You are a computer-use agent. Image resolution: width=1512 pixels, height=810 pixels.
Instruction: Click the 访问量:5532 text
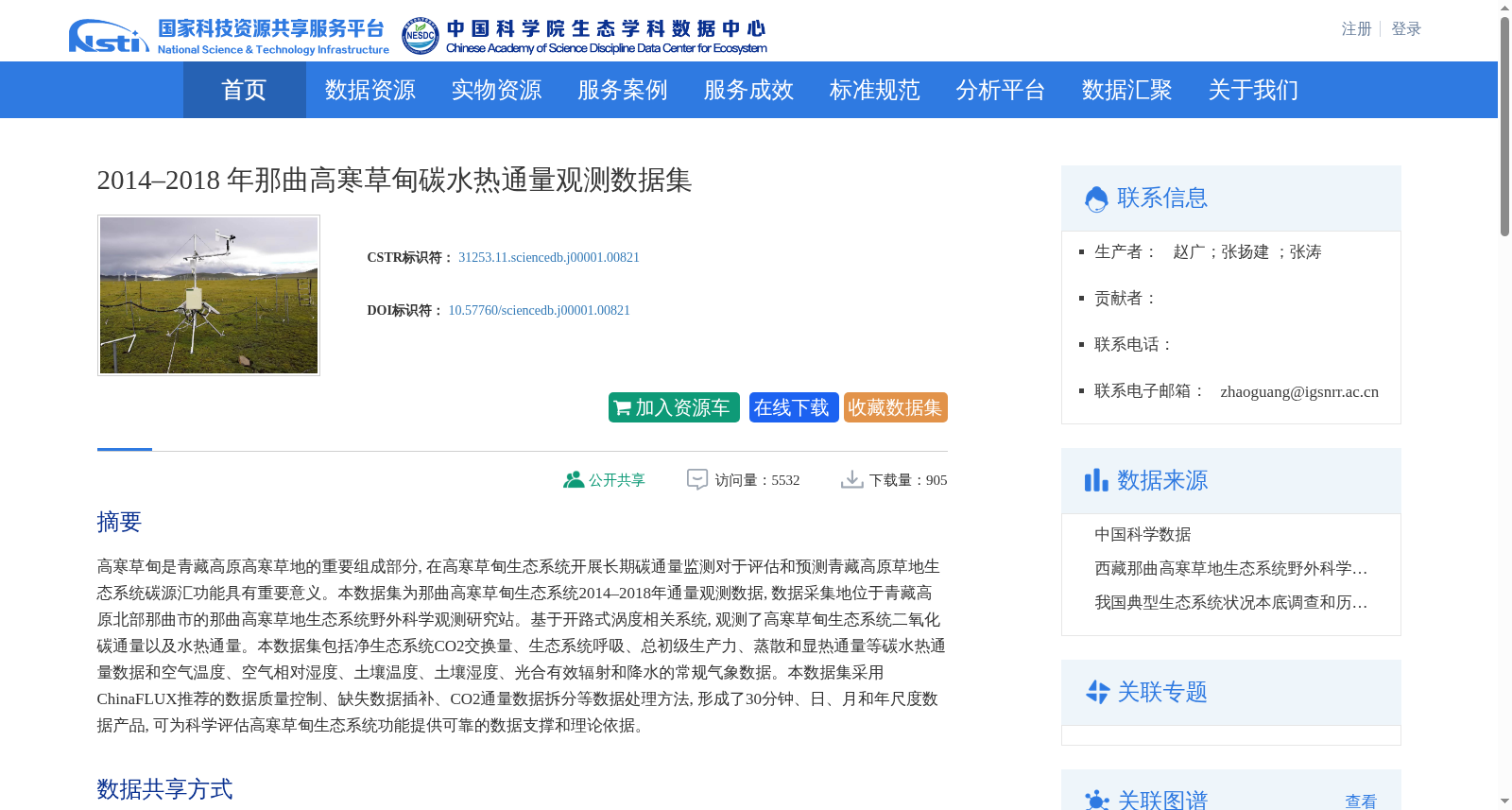pyautogui.click(x=757, y=480)
